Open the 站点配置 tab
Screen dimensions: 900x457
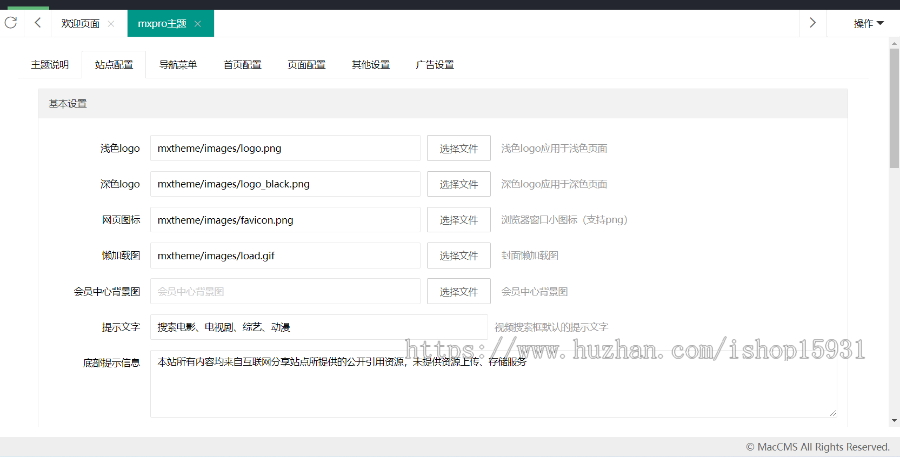click(114, 64)
